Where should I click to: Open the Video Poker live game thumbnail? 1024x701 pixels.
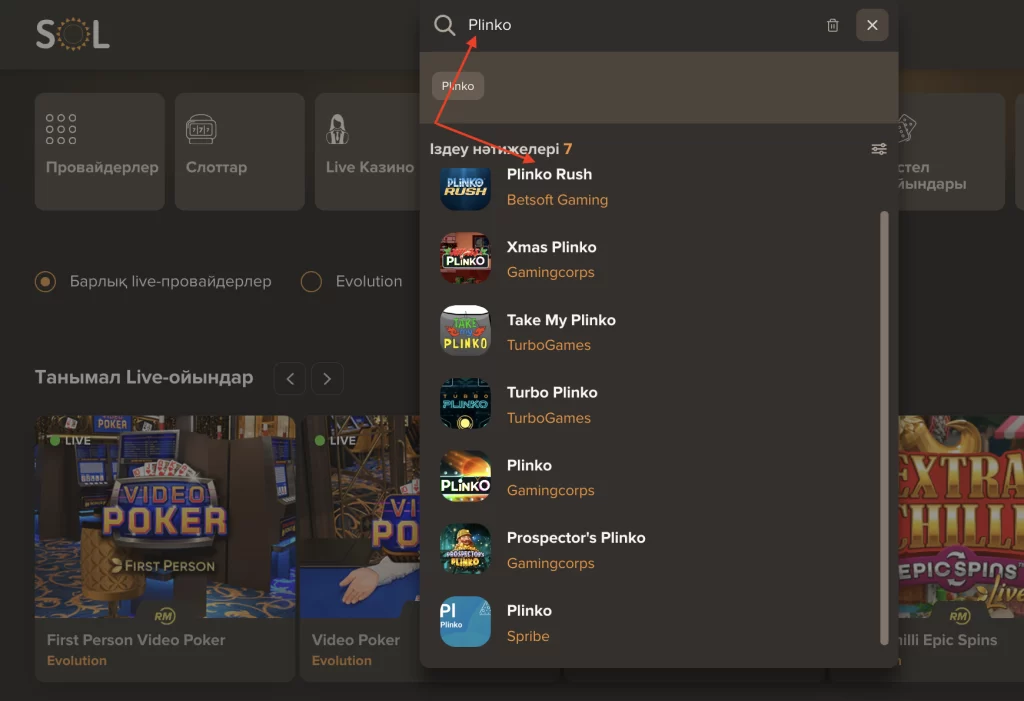pyautogui.click(x=360, y=517)
